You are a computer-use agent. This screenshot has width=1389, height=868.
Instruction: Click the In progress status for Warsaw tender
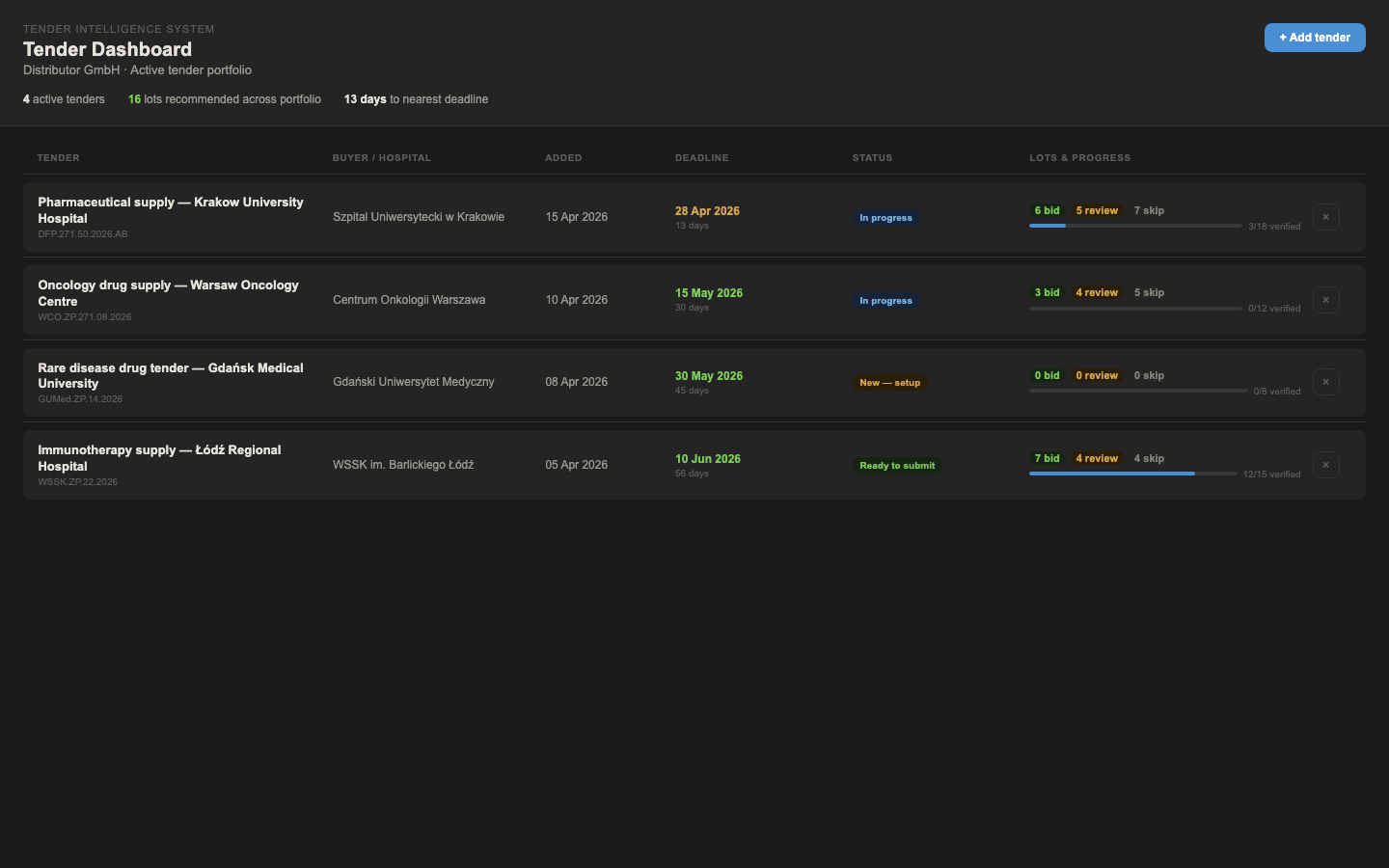pyautogui.click(x=885, y=301)
